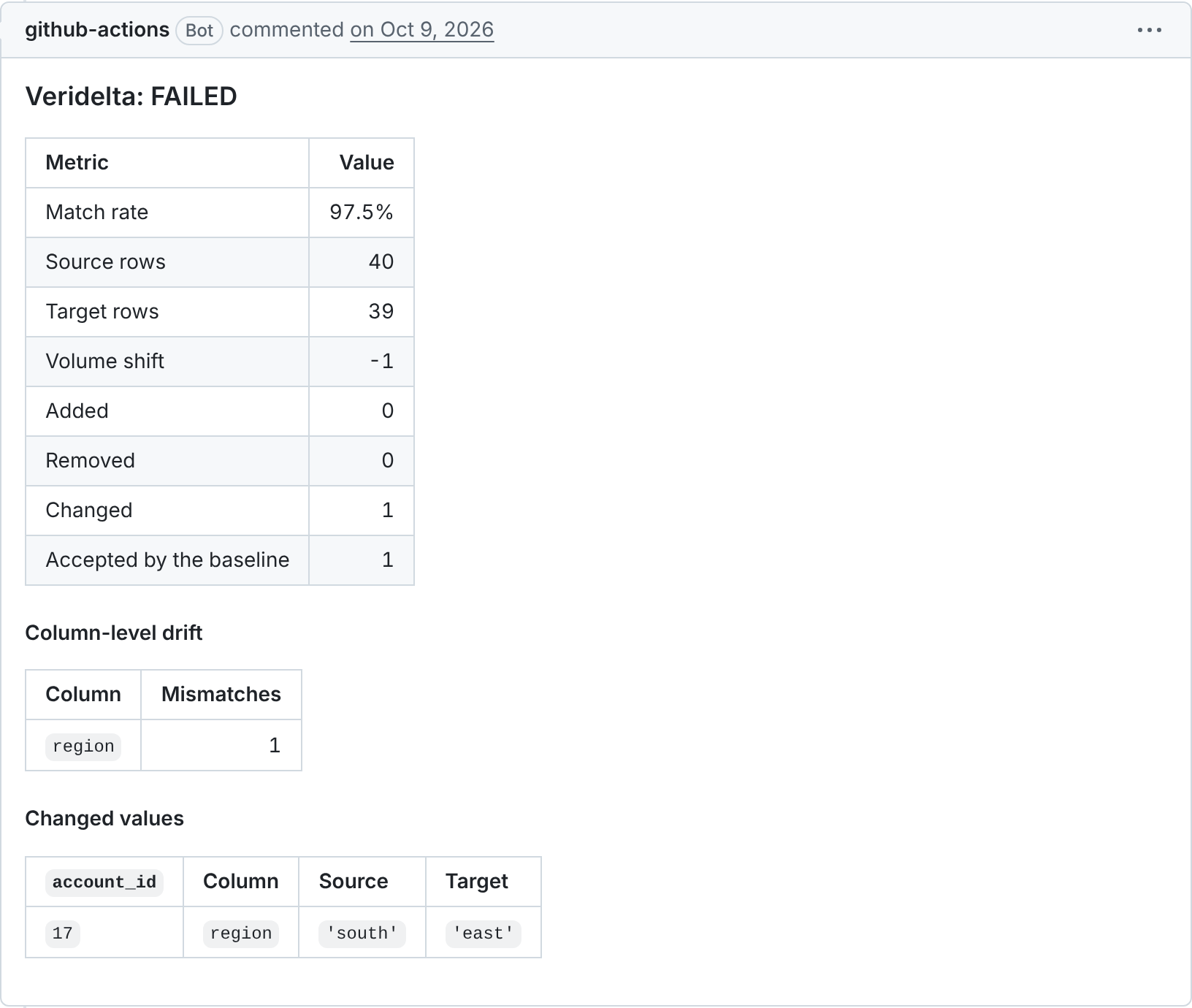The width and height of the screenshot is (1192, 1008).
Task: Click 'Column' header in Changed values table
Action: (241, 881)
